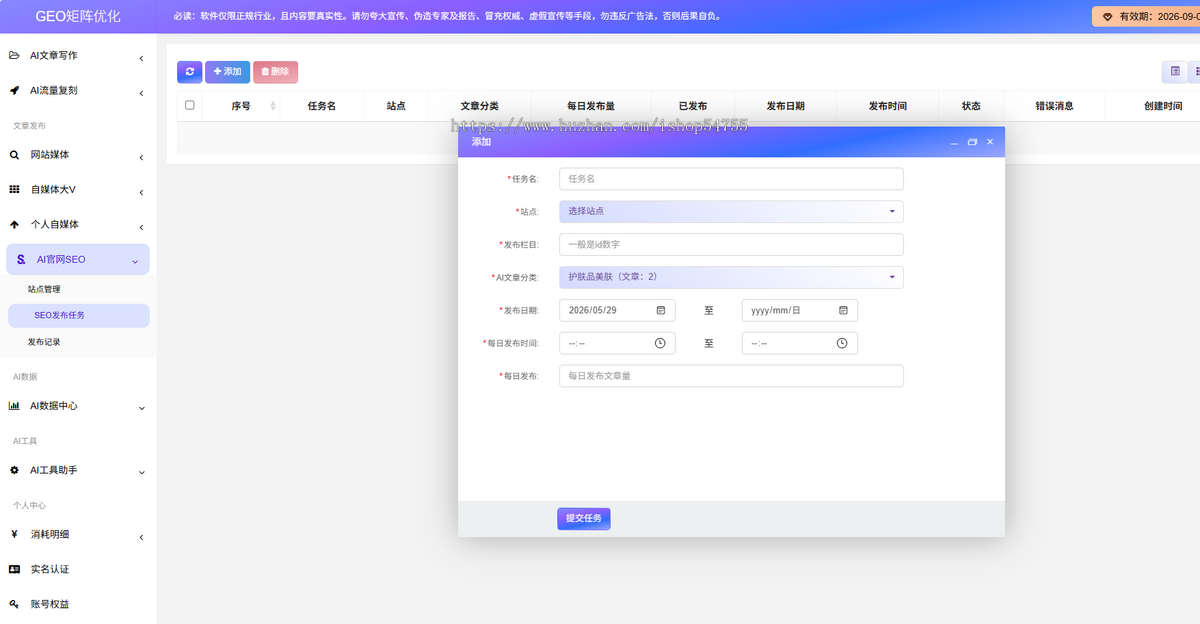The image size is (1200, 624).
Task: Click the 有效期 validity badge
Action: (1146, 17)
